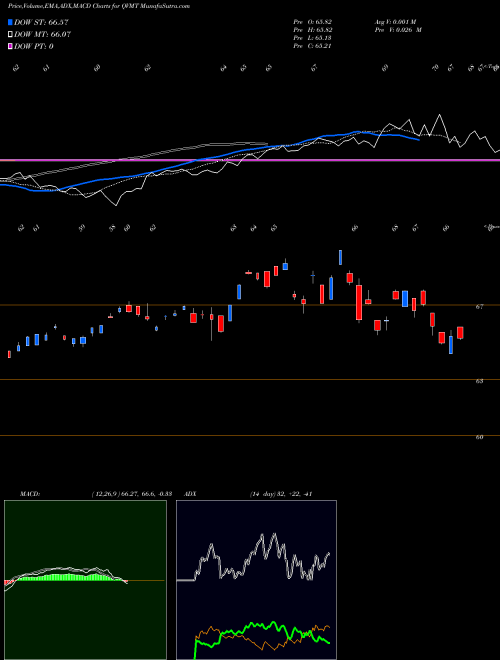Click the 'Avg V: 0.001 M' volume text
This screenshot has height=660, width=500.
click(395, 22)
